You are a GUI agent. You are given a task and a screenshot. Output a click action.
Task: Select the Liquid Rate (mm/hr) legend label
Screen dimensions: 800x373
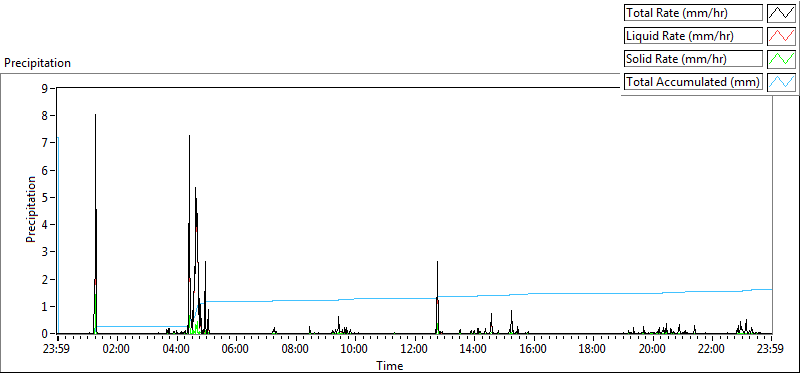693,36
